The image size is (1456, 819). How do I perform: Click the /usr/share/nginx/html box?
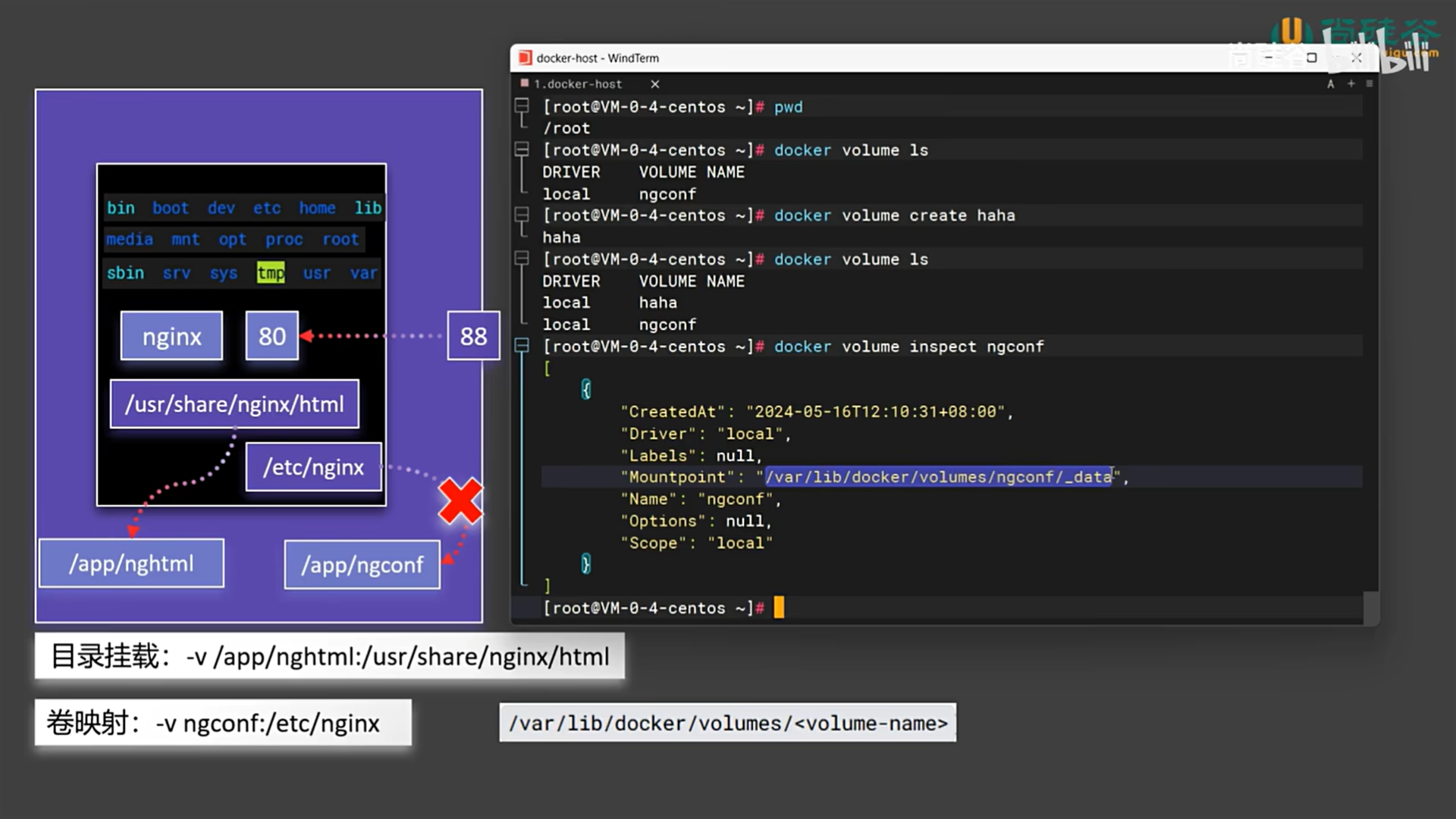coord(234,404)
